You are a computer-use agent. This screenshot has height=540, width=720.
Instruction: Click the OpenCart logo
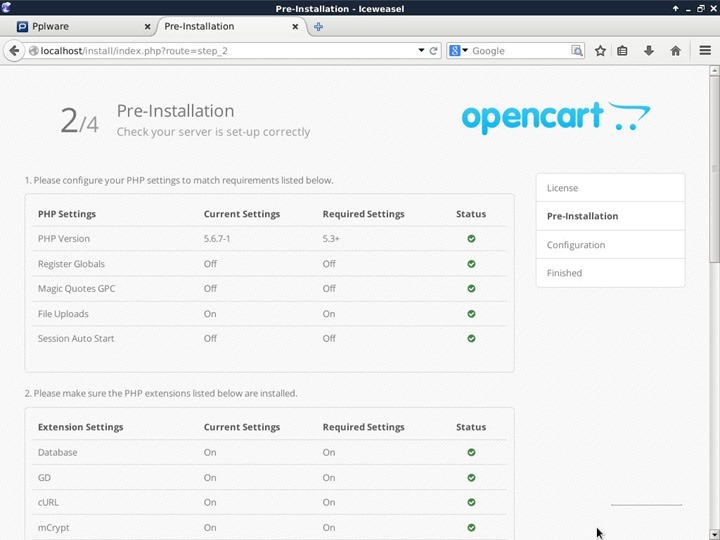[556, 118]
